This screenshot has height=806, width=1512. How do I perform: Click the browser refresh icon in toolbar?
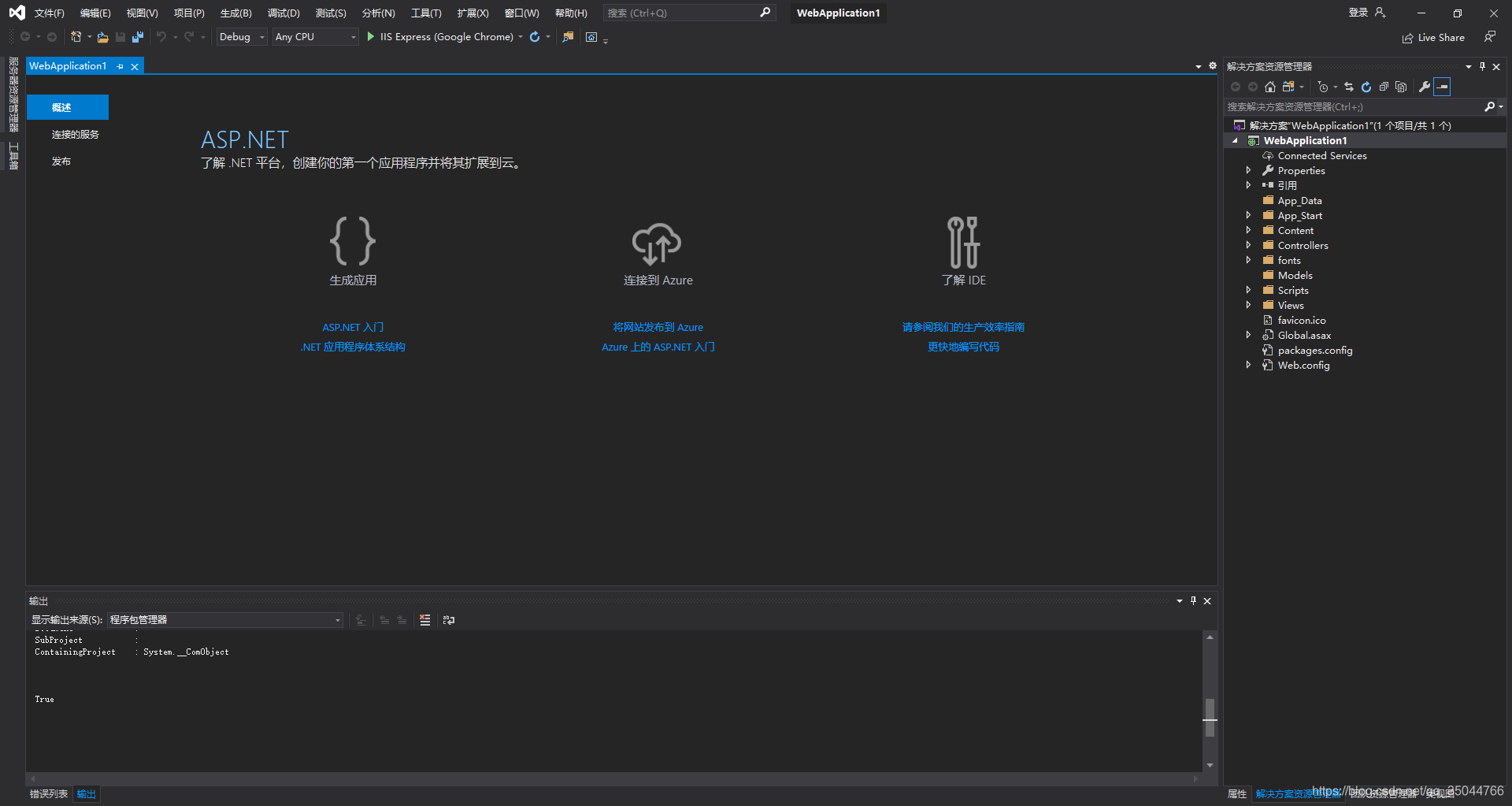click(x=535, y=37)
